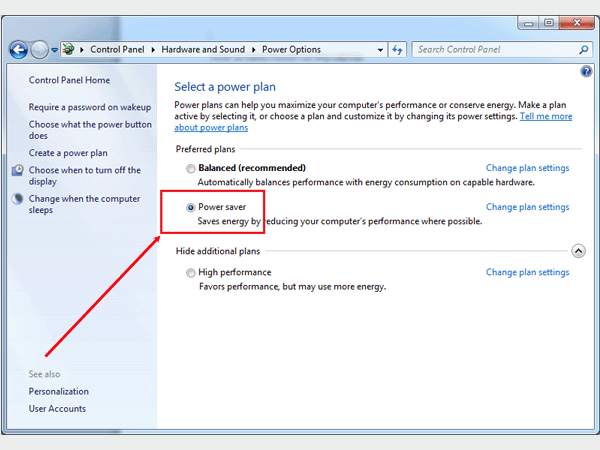Select the High performance radio button
The image size is (600, 450).
[x=190, y=273]
